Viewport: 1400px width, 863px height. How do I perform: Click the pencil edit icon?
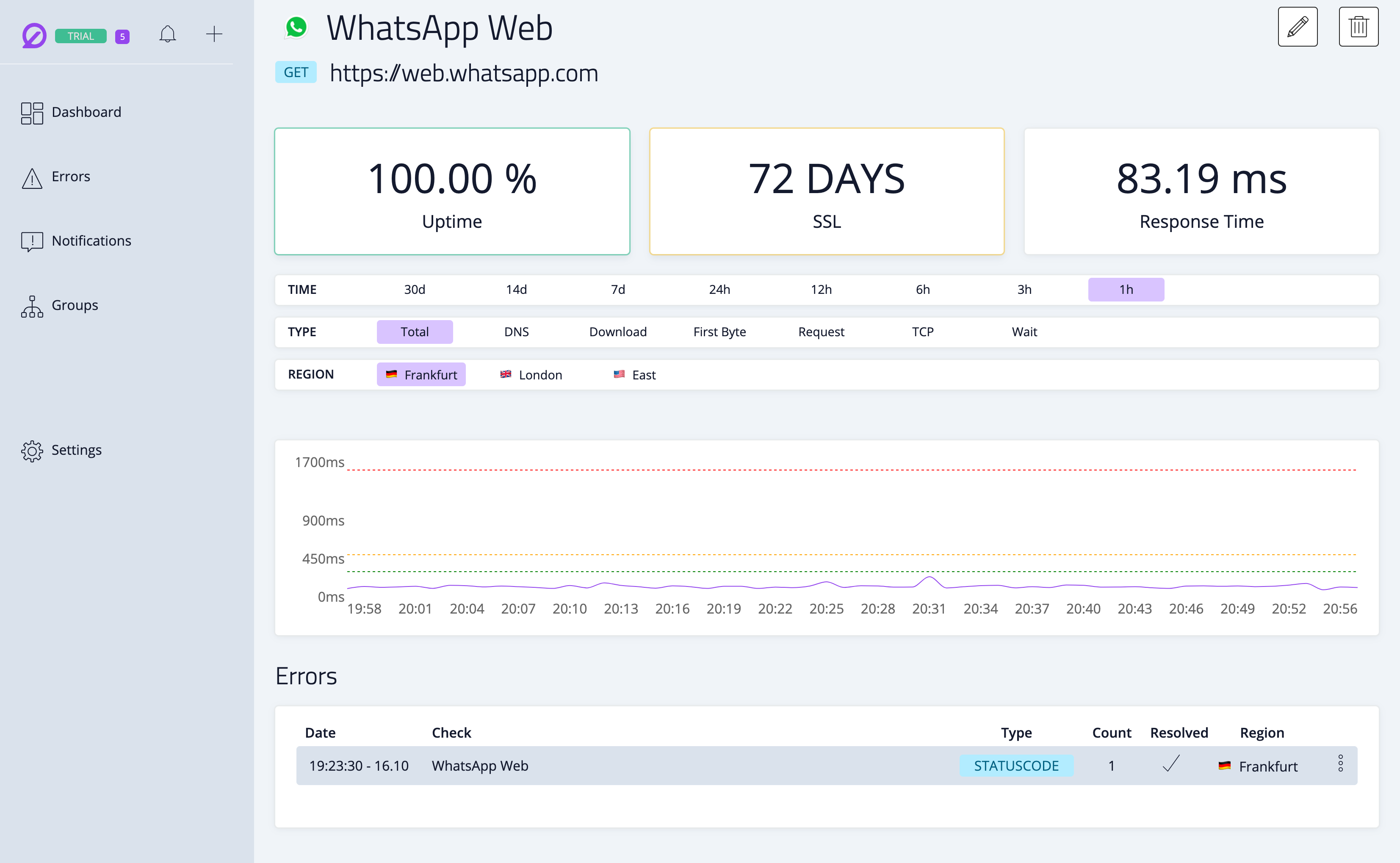coord(1297,27)
